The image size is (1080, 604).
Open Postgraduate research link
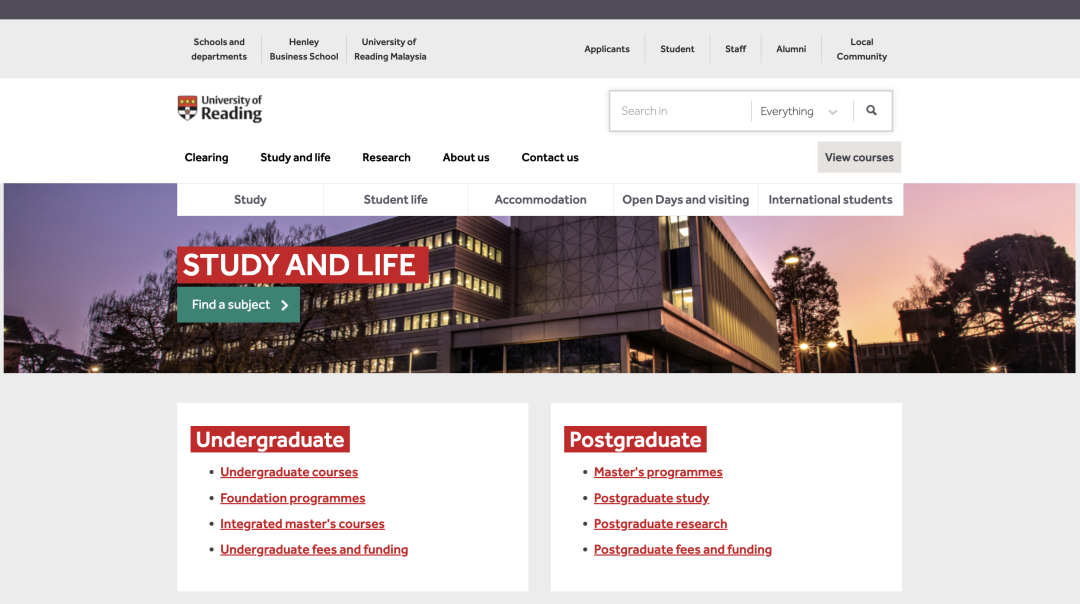[661, 523]
